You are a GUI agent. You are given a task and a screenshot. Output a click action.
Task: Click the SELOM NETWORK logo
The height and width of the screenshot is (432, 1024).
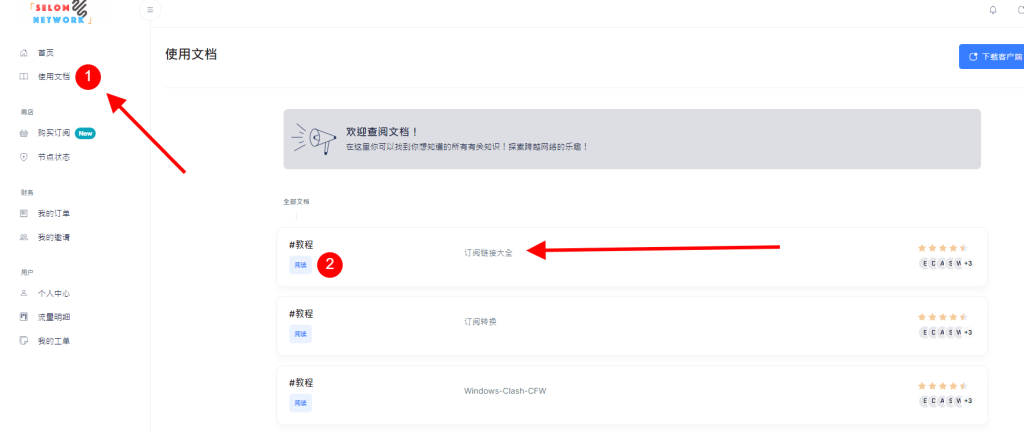(x=62, y=11)
